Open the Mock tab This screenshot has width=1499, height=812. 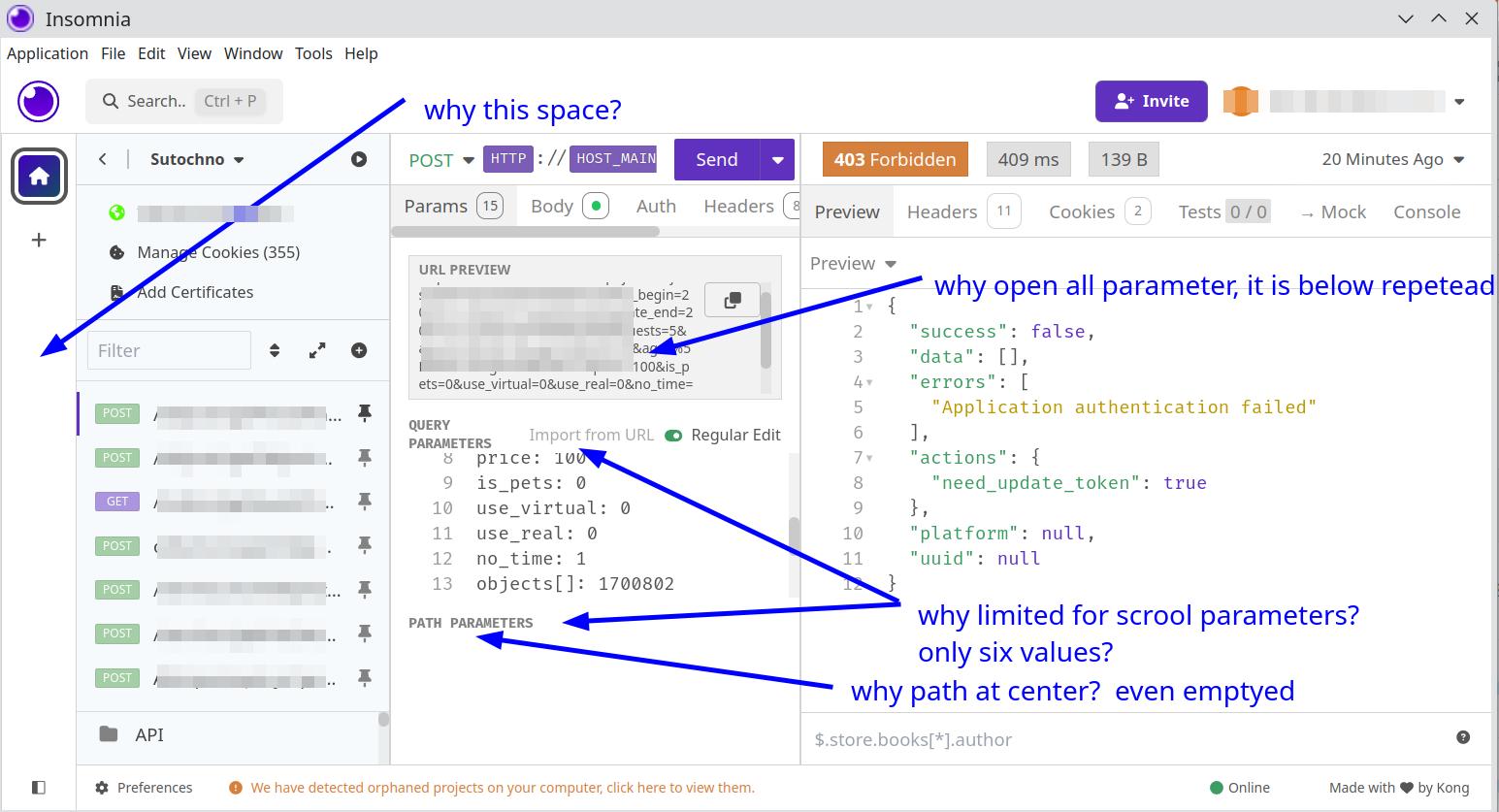(x=1333, y=211)
